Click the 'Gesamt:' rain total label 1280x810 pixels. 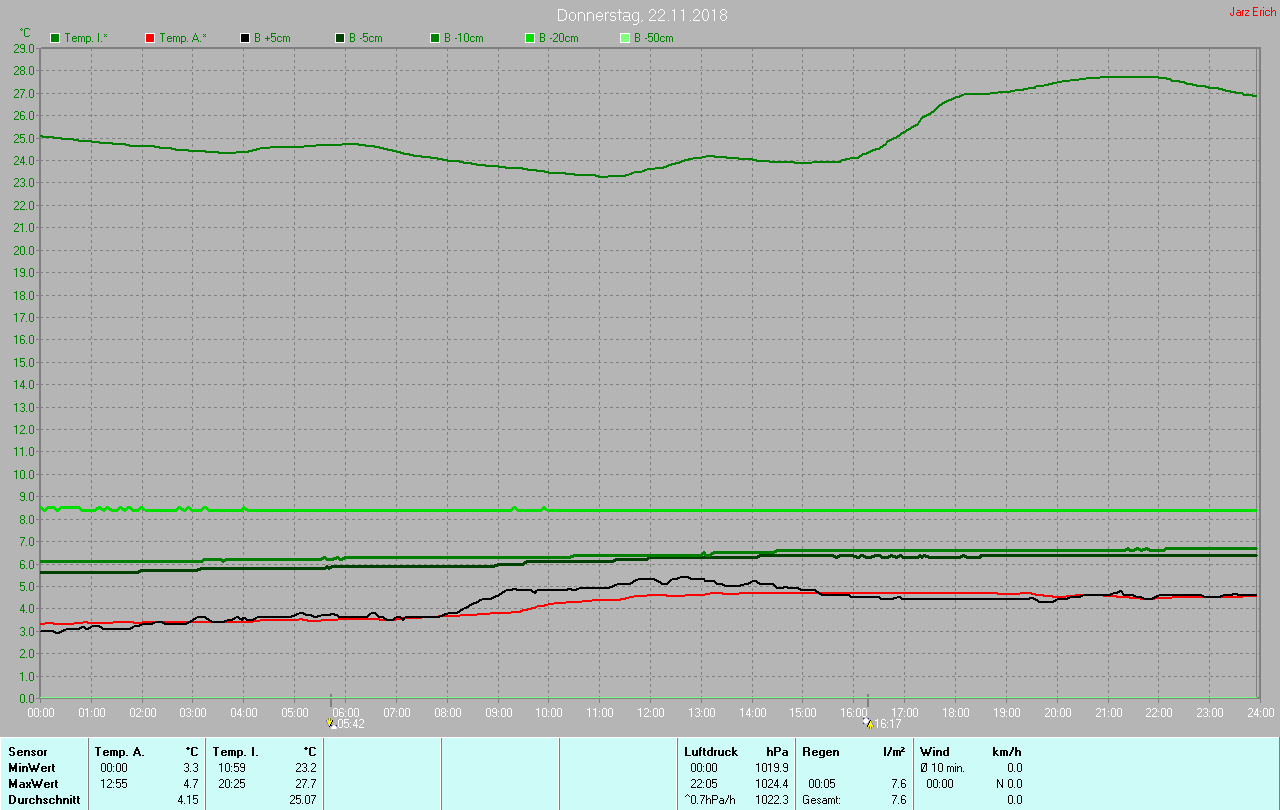[821, 800]
